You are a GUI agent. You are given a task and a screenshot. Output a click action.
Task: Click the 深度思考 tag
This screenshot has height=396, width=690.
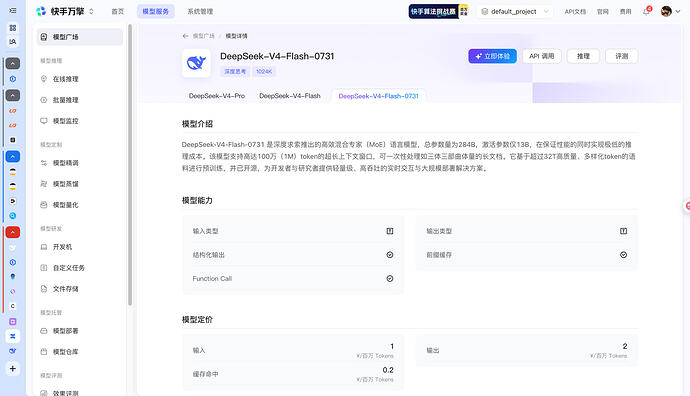click(x=235, y=71)
